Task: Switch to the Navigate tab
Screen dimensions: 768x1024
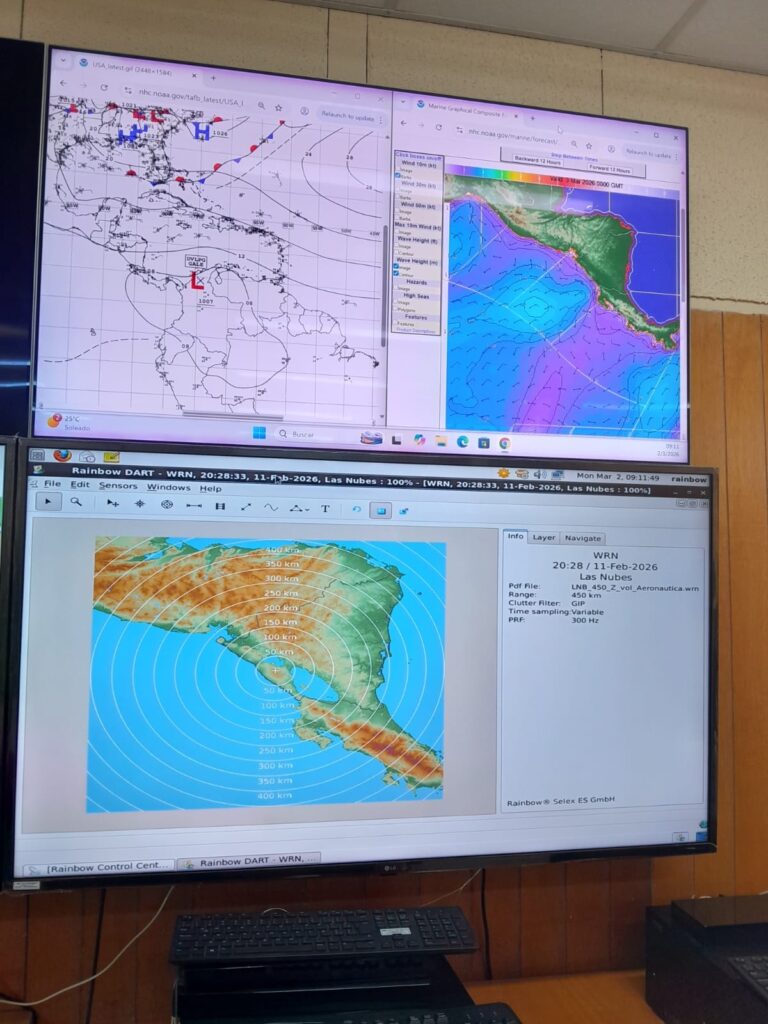Action: (x=583, y=538)
